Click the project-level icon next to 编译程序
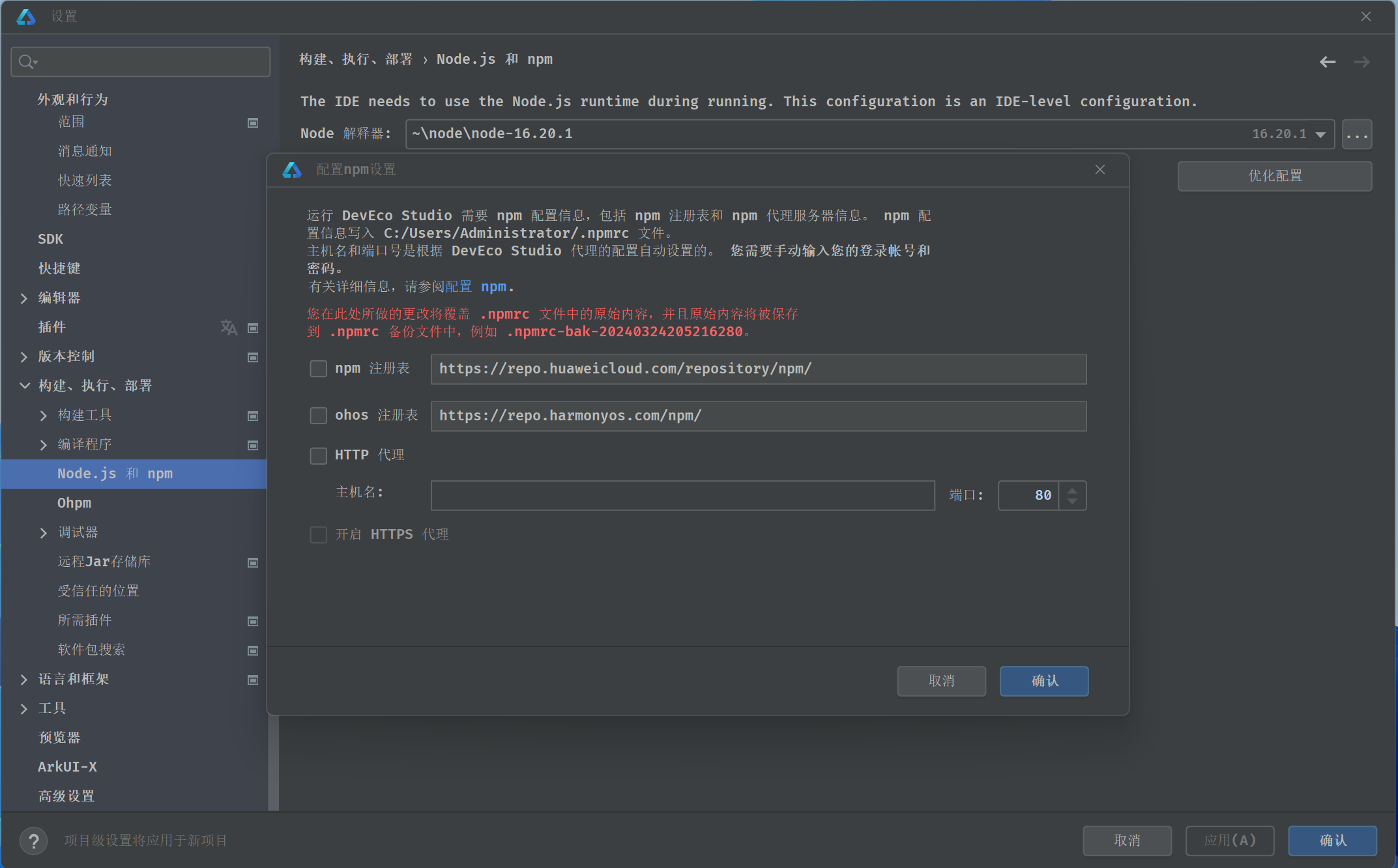The height and width of the screenshot is (868, 1398). (x=253, y=445)
